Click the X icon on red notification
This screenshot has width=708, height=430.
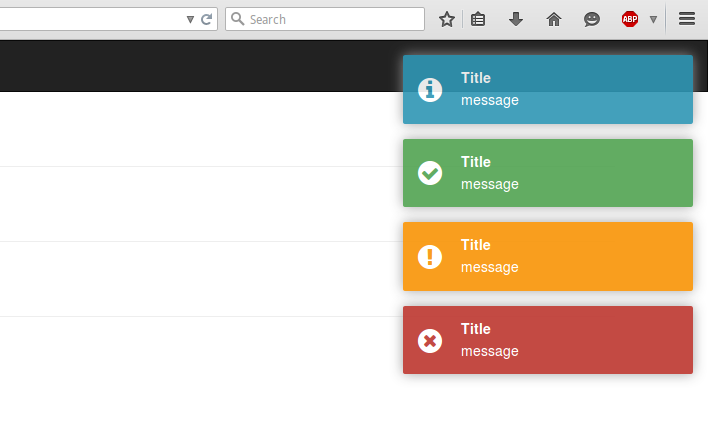430,341
